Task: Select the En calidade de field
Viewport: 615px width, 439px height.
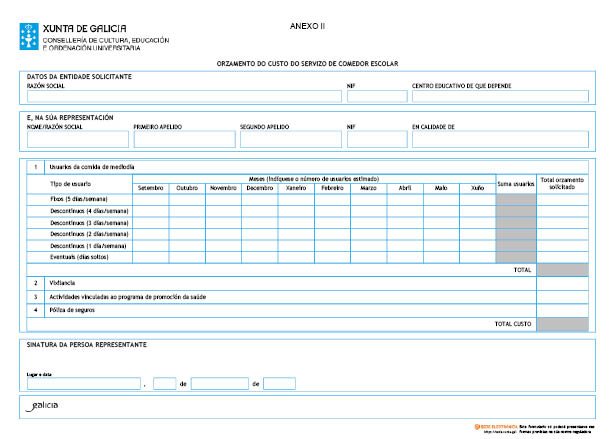Action: pos(500,140)
